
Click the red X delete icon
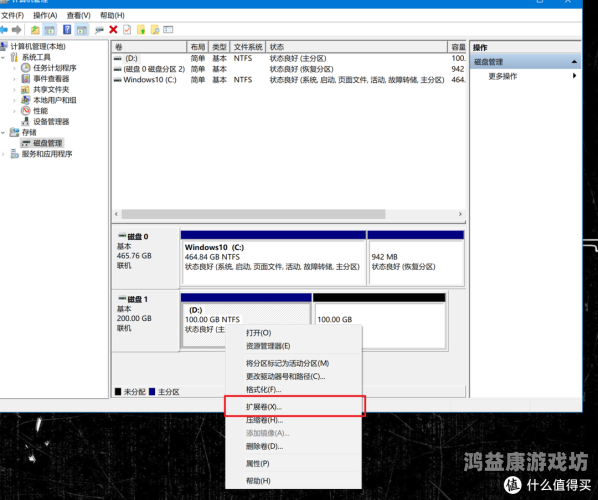point(113,29)
